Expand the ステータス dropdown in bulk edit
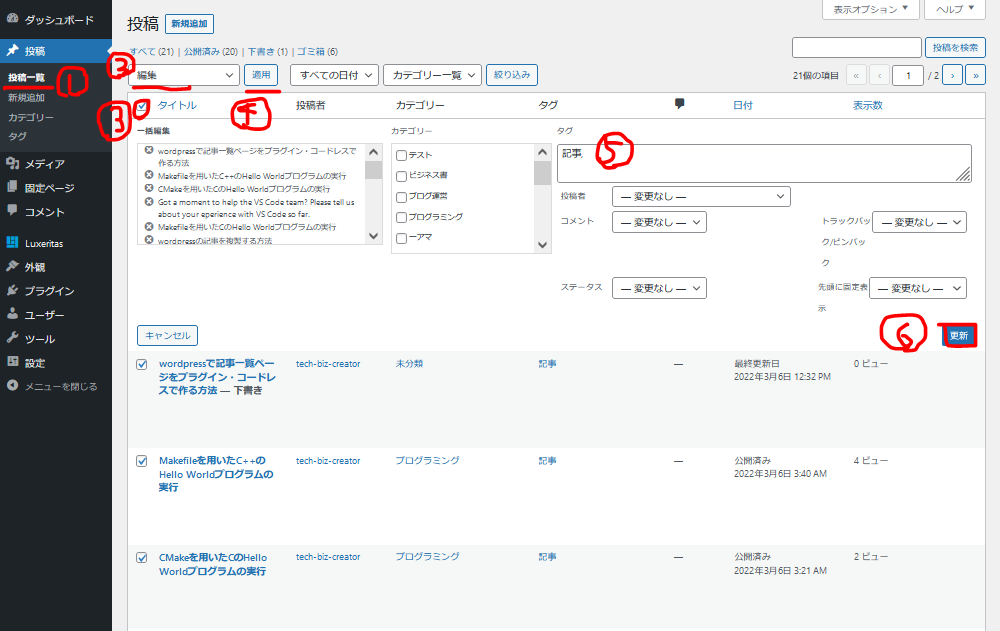 click(659, 288)
